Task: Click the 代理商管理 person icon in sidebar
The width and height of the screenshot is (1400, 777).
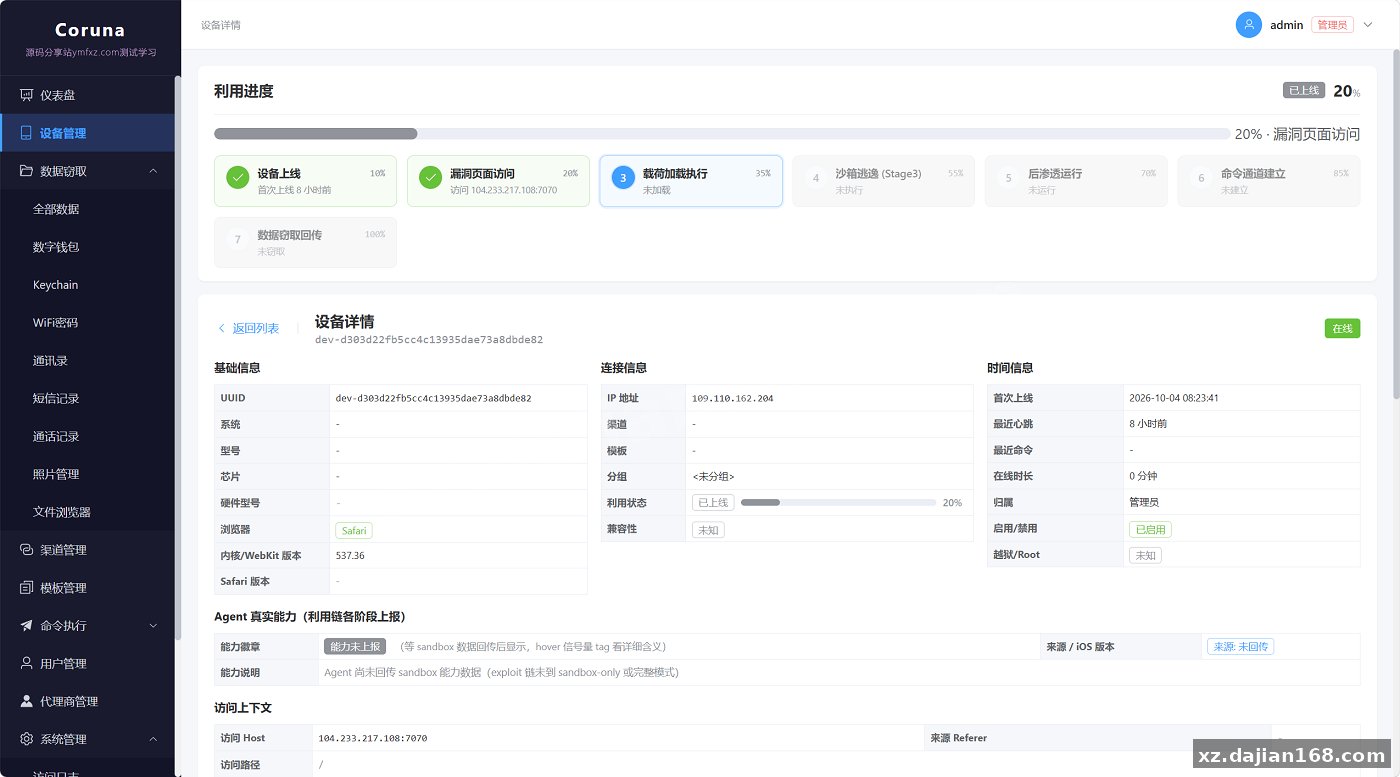Action: tap(26, 702)
